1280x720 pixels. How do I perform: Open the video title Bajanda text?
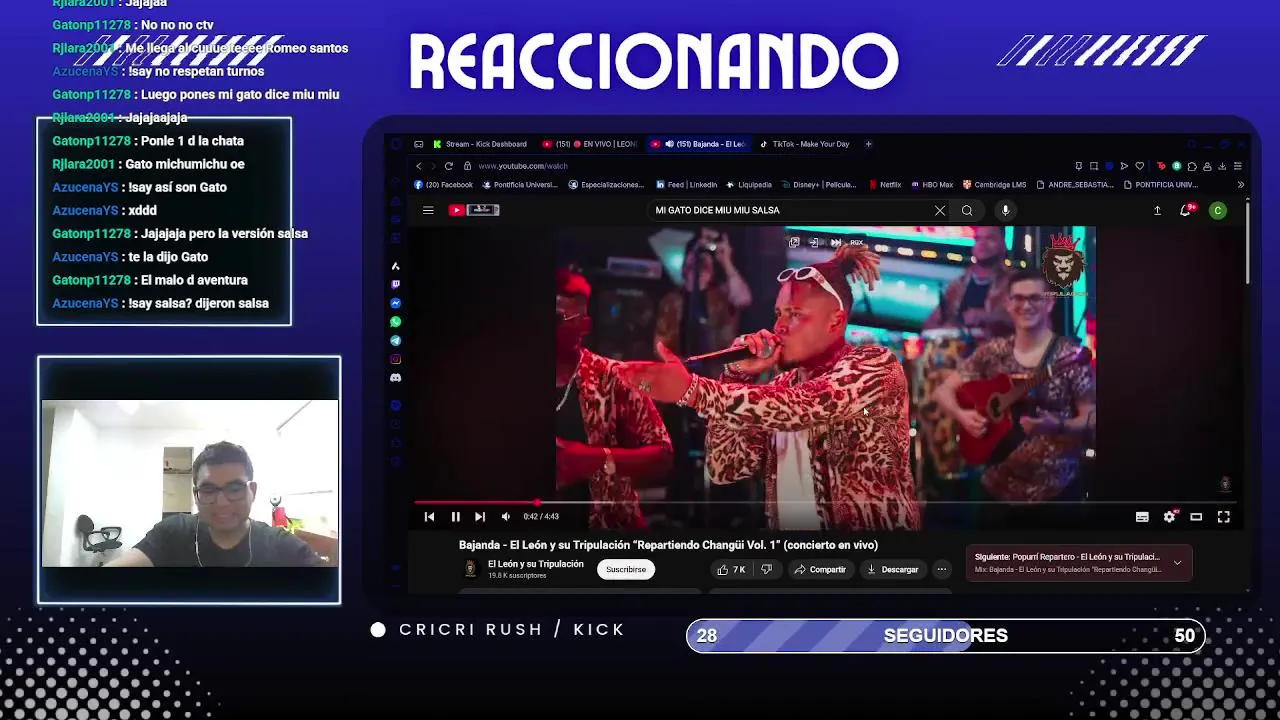(668, 545)
